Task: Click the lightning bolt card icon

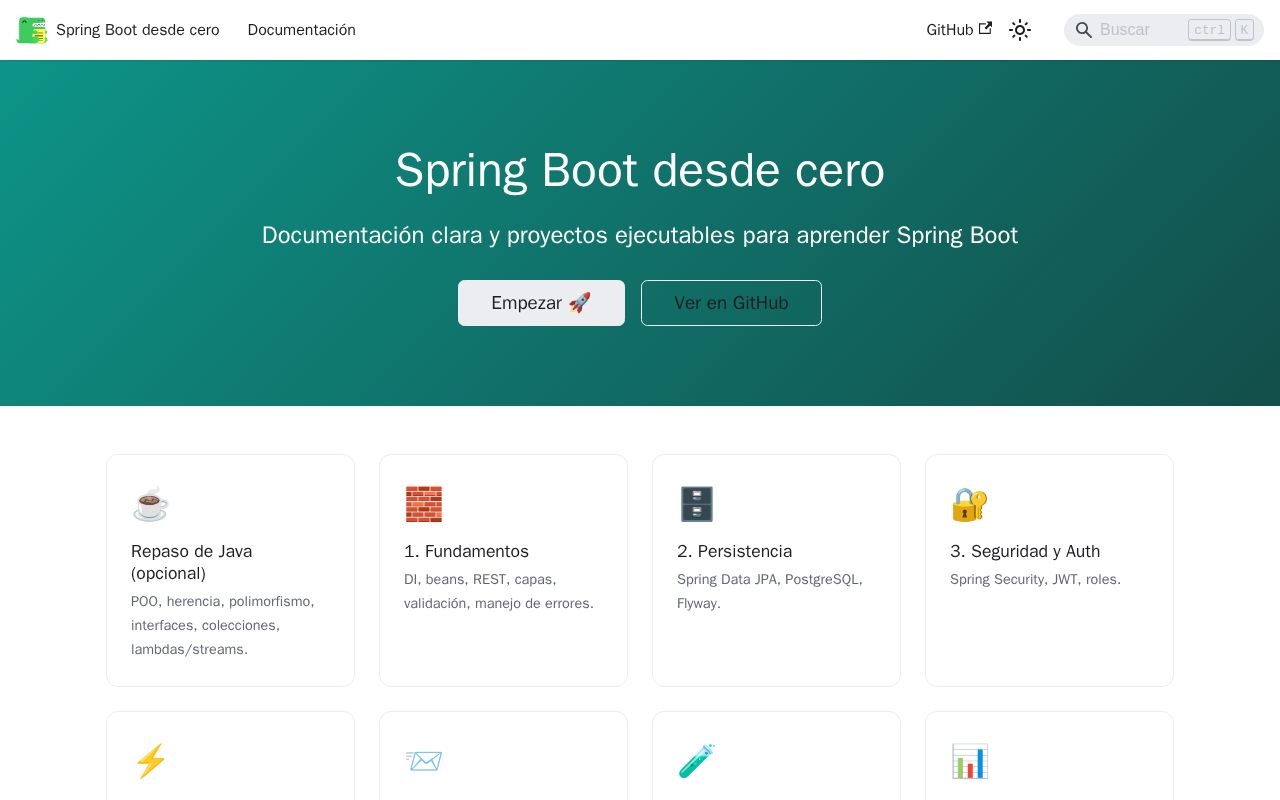Action: coord(150,761)
